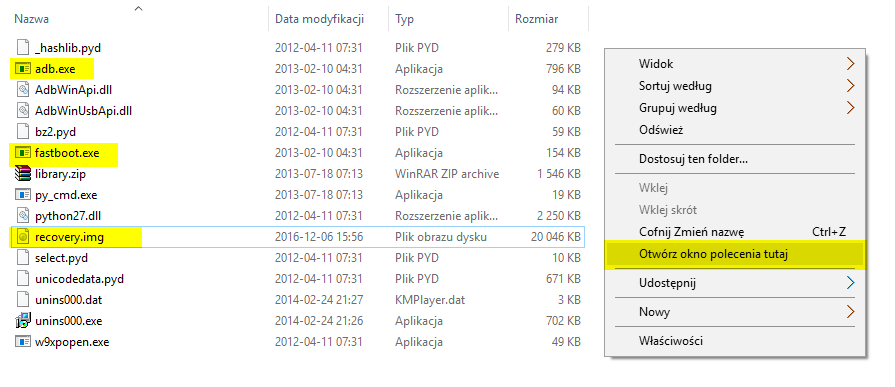Select the unins000.dat file name
895x387 pixels.
pos(68,300)
